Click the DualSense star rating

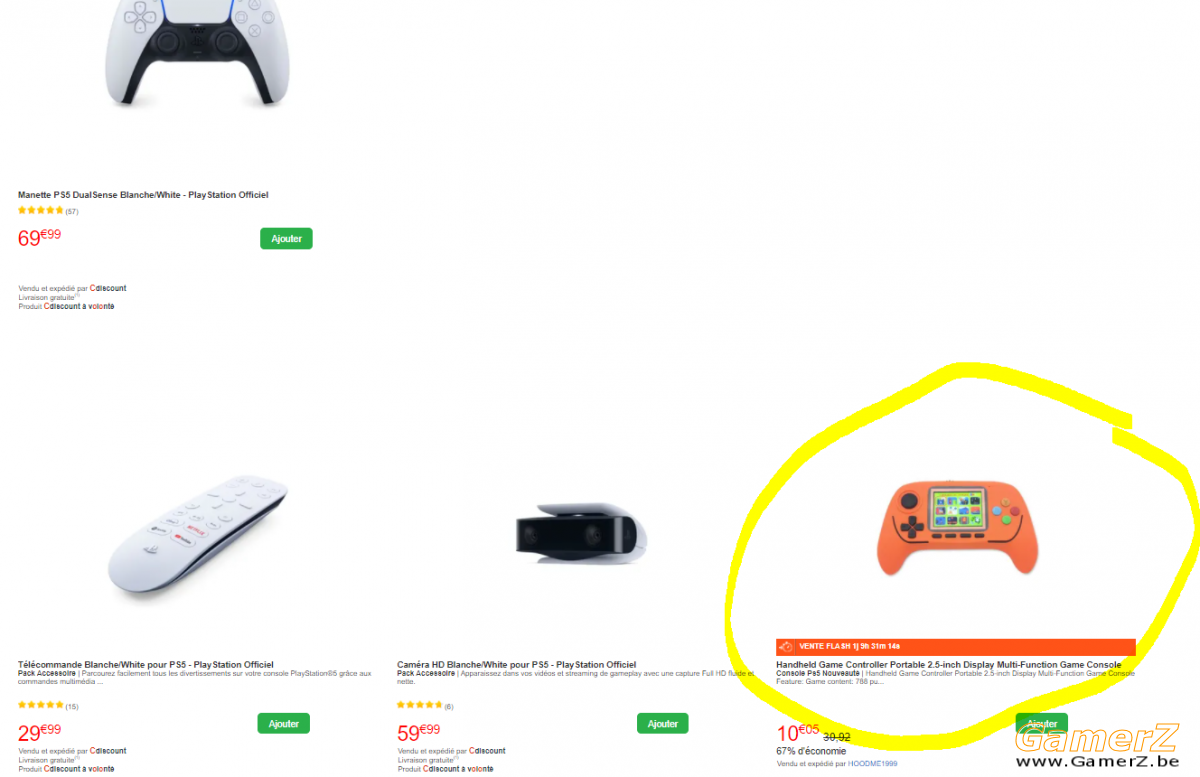point(41,211)
